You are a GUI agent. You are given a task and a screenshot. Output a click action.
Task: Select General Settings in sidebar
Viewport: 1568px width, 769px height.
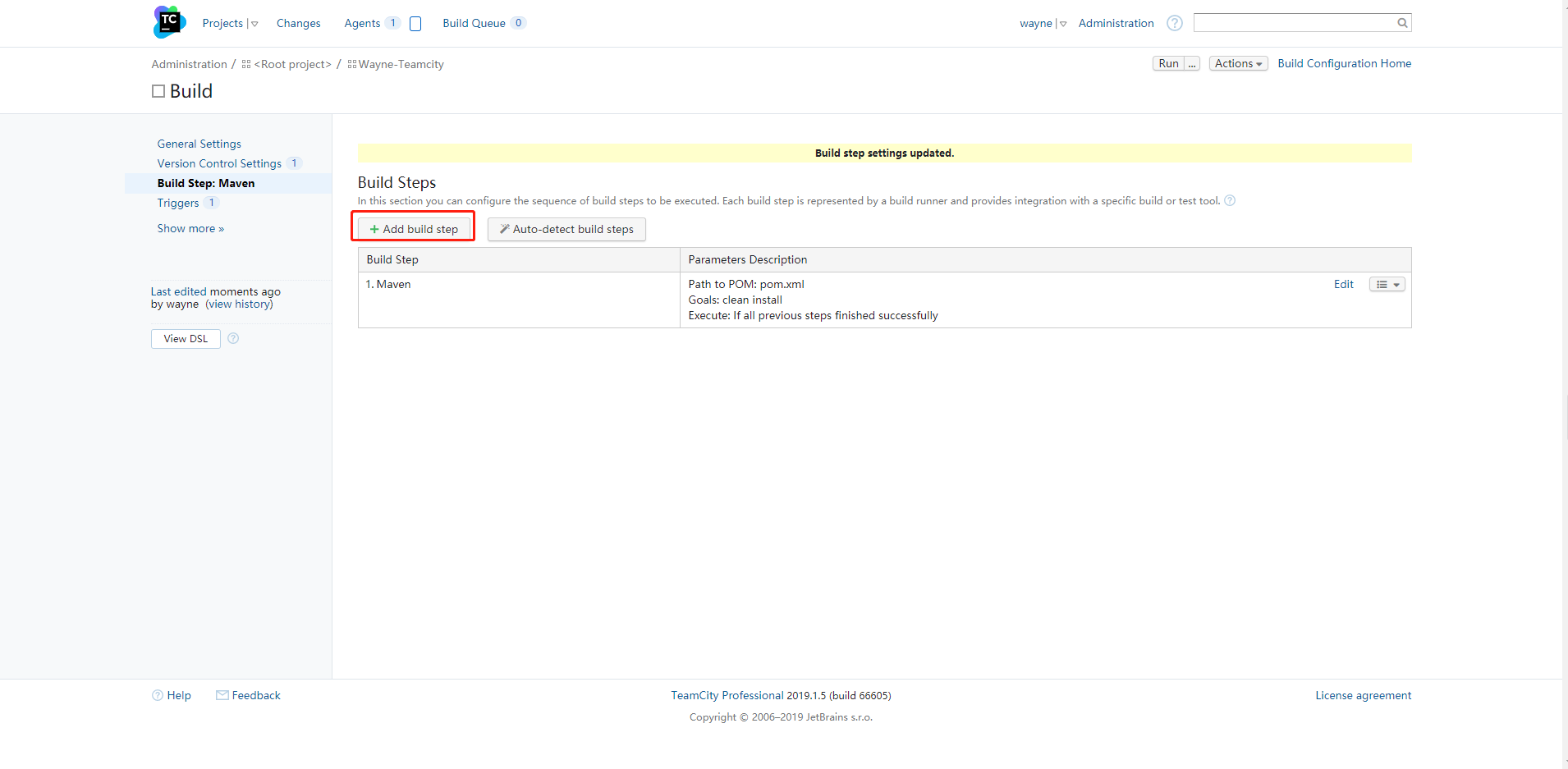199,144
